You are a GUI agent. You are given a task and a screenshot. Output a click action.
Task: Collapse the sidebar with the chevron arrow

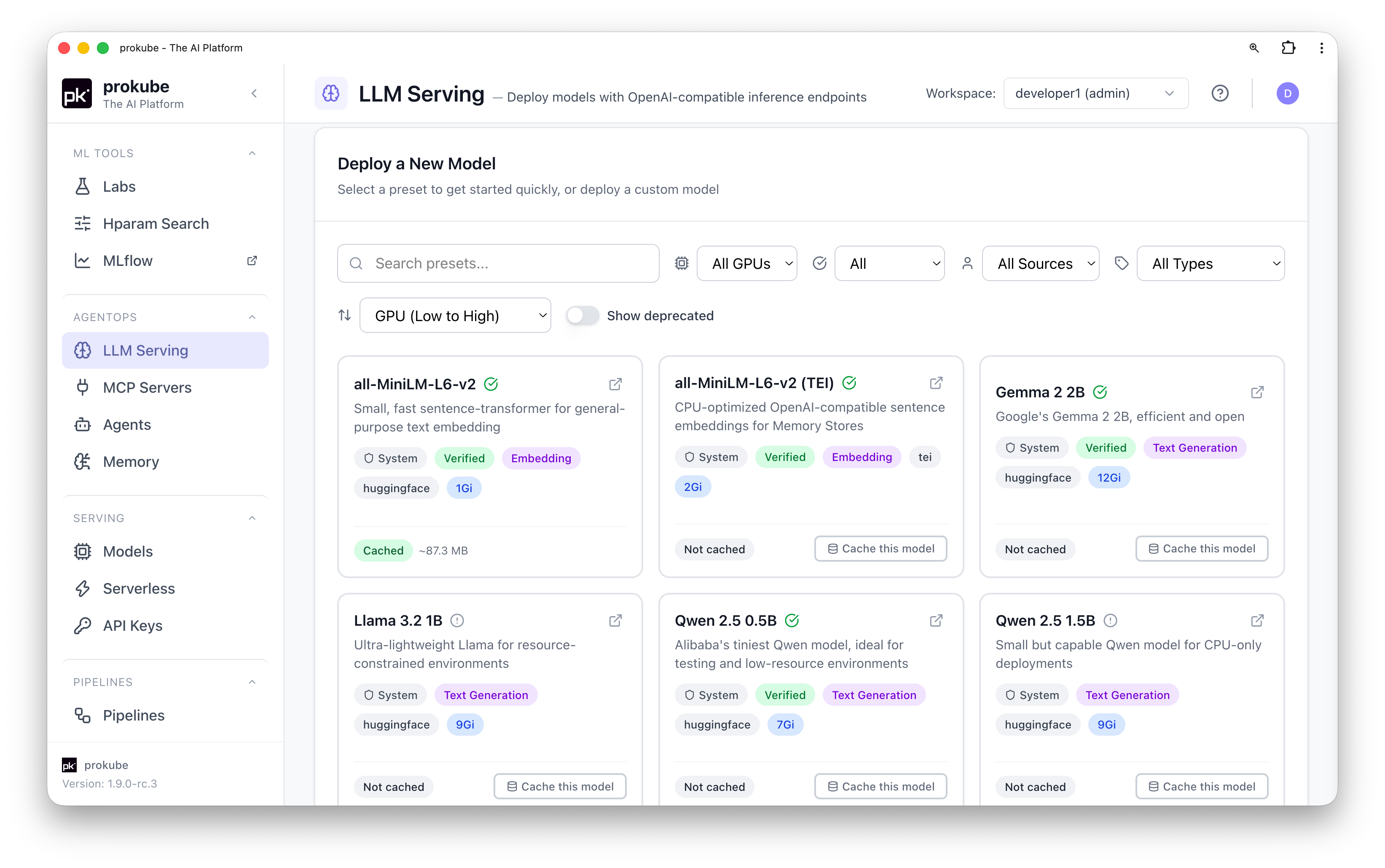pos(255,94)
